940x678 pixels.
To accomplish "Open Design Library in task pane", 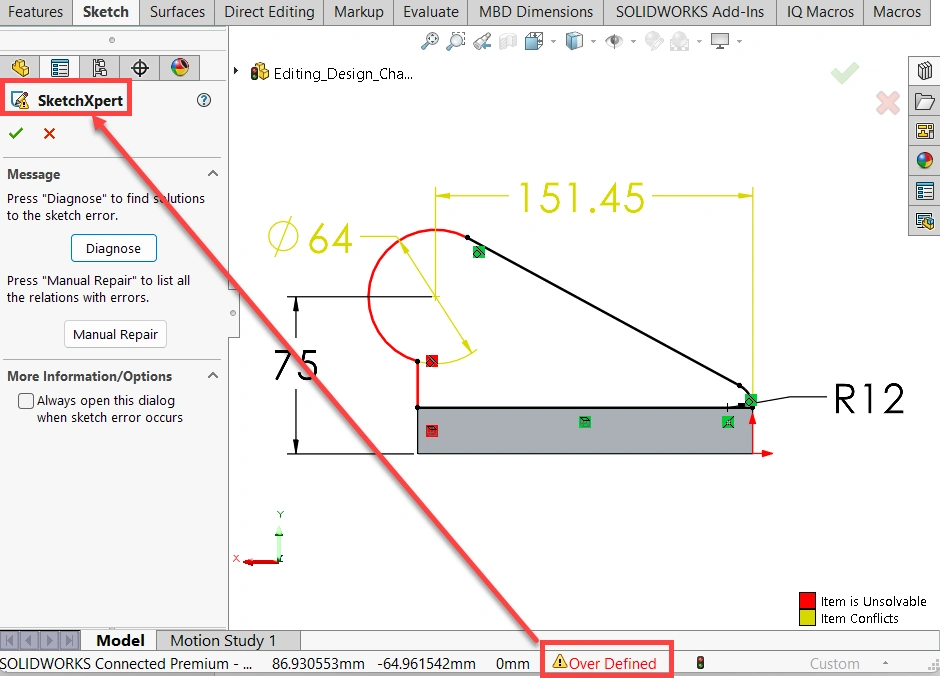I will [x=924, y=71].
